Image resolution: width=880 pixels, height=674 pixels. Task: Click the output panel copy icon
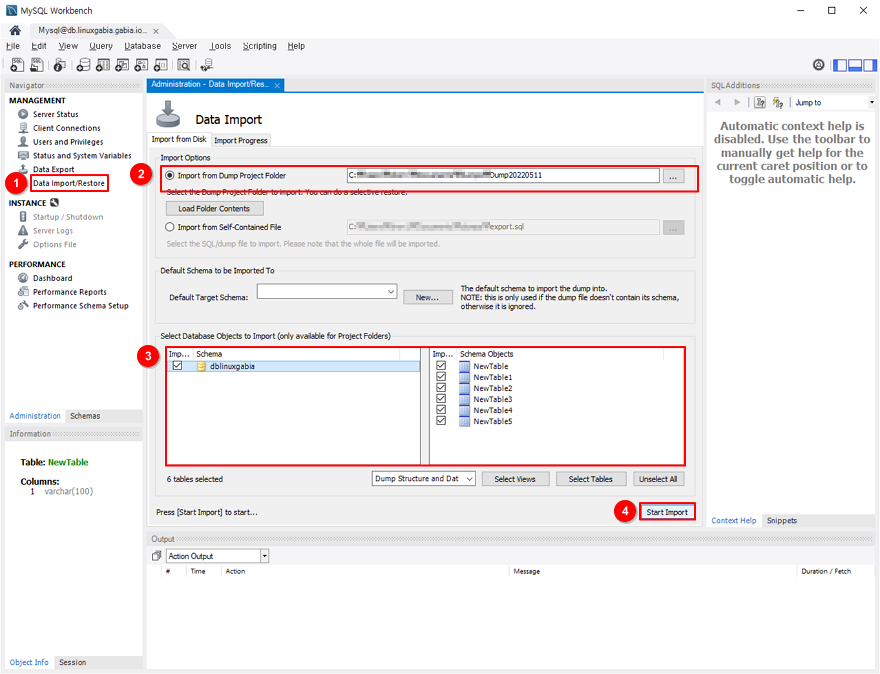[157, 556]
